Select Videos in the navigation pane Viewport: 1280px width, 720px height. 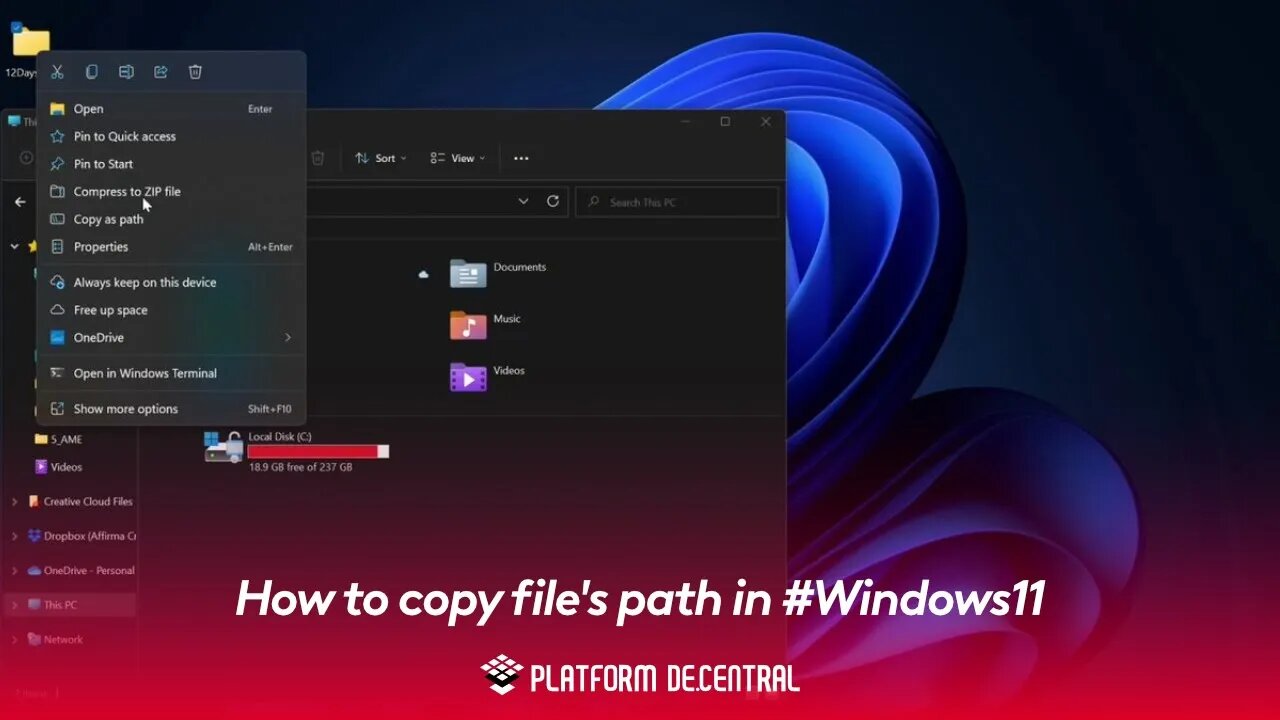[x=59, y=467]
